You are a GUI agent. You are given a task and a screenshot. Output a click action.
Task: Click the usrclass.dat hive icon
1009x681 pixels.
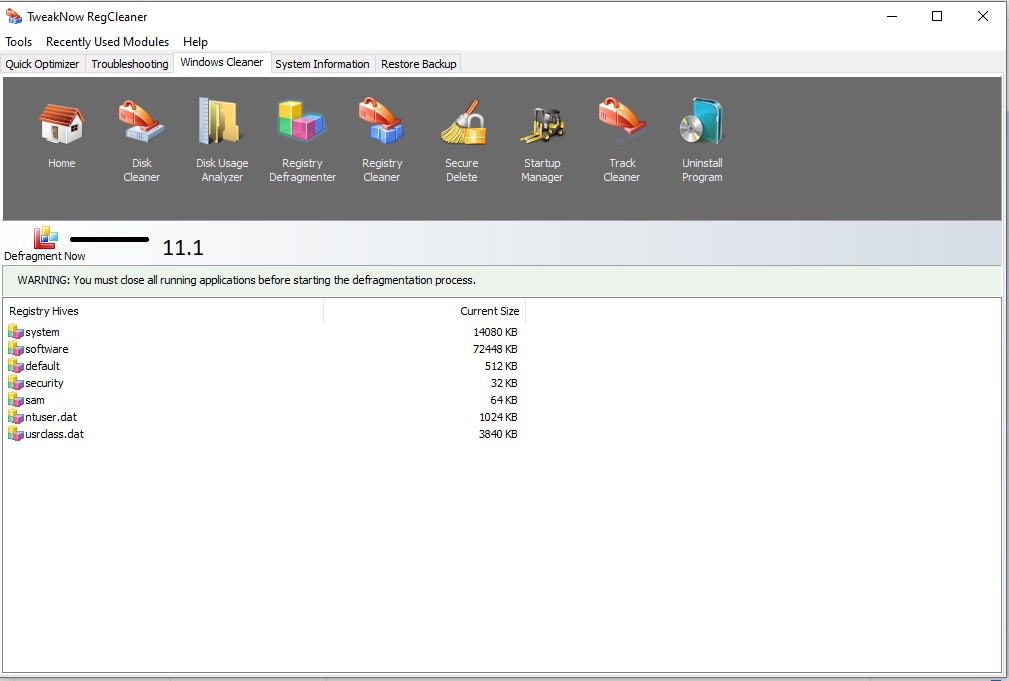15,433
